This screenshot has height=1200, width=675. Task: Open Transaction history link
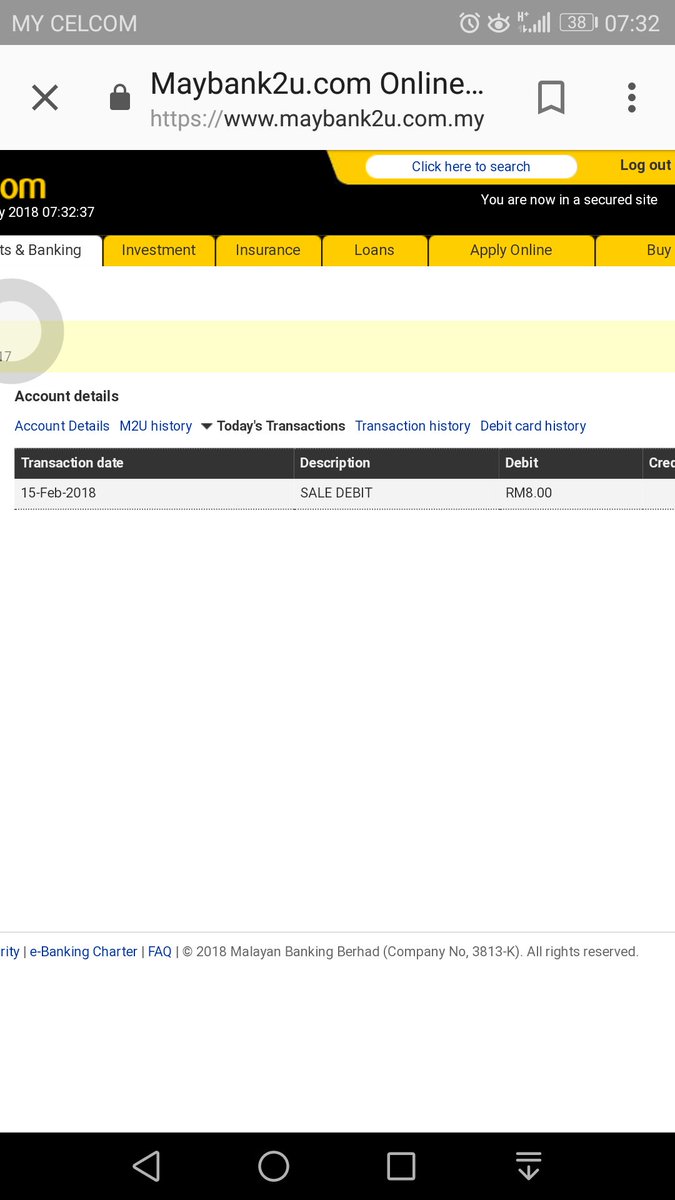pyautogui.click(x=412, y=426)
